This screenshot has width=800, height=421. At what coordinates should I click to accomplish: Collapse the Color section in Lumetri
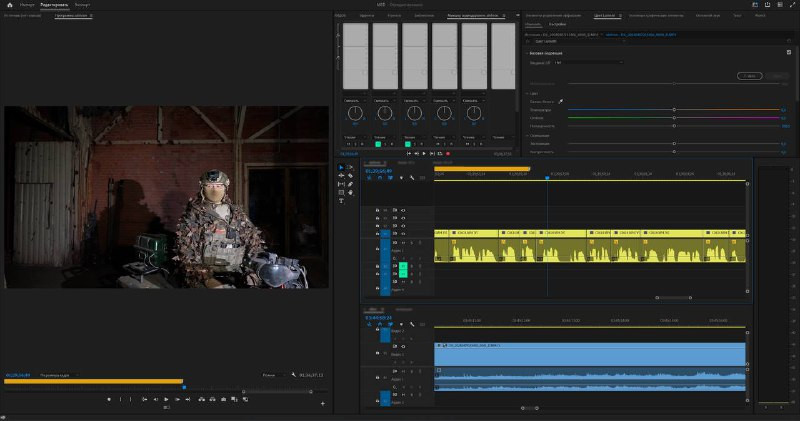coord(527,93)
